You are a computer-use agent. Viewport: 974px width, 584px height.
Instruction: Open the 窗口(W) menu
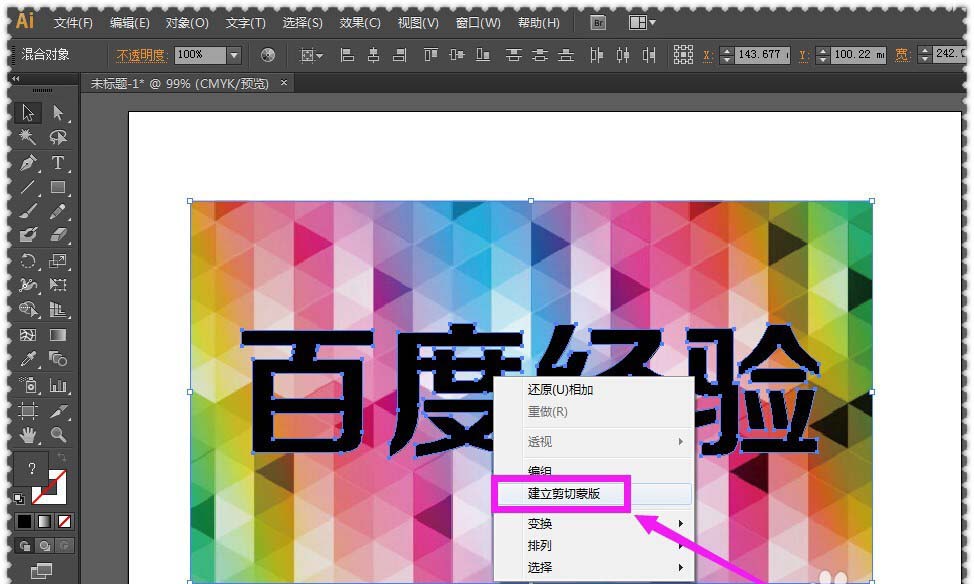[478, 23]
